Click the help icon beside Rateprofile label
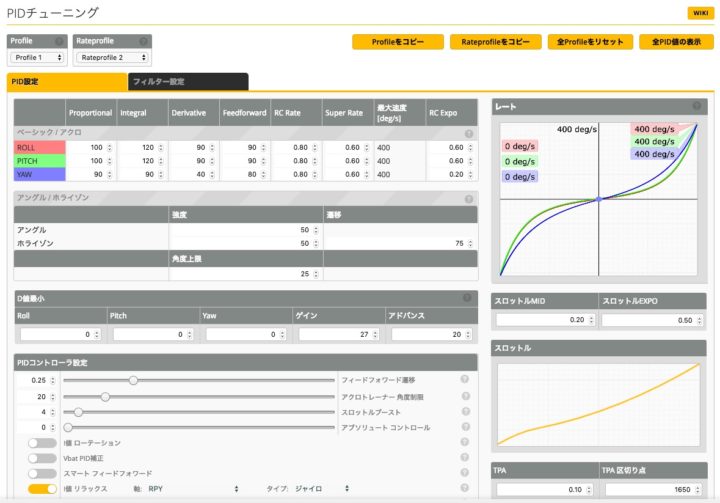 click(144, 41)
